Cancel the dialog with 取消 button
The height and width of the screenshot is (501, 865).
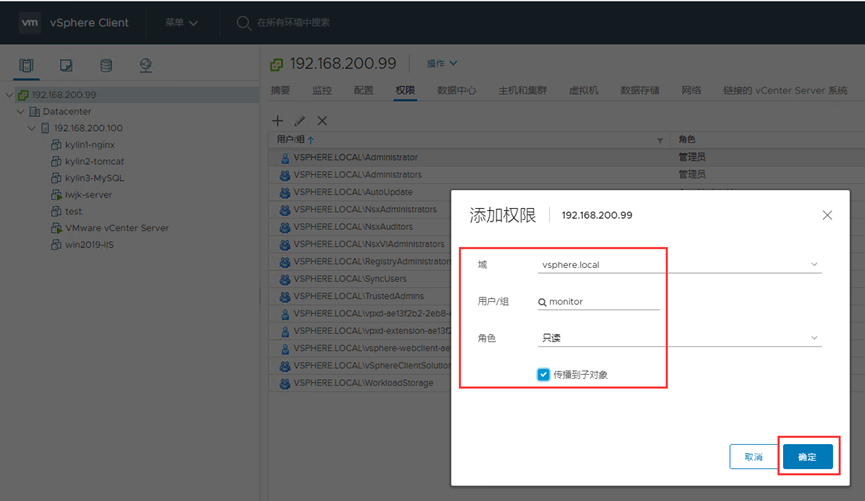[754, 457]
